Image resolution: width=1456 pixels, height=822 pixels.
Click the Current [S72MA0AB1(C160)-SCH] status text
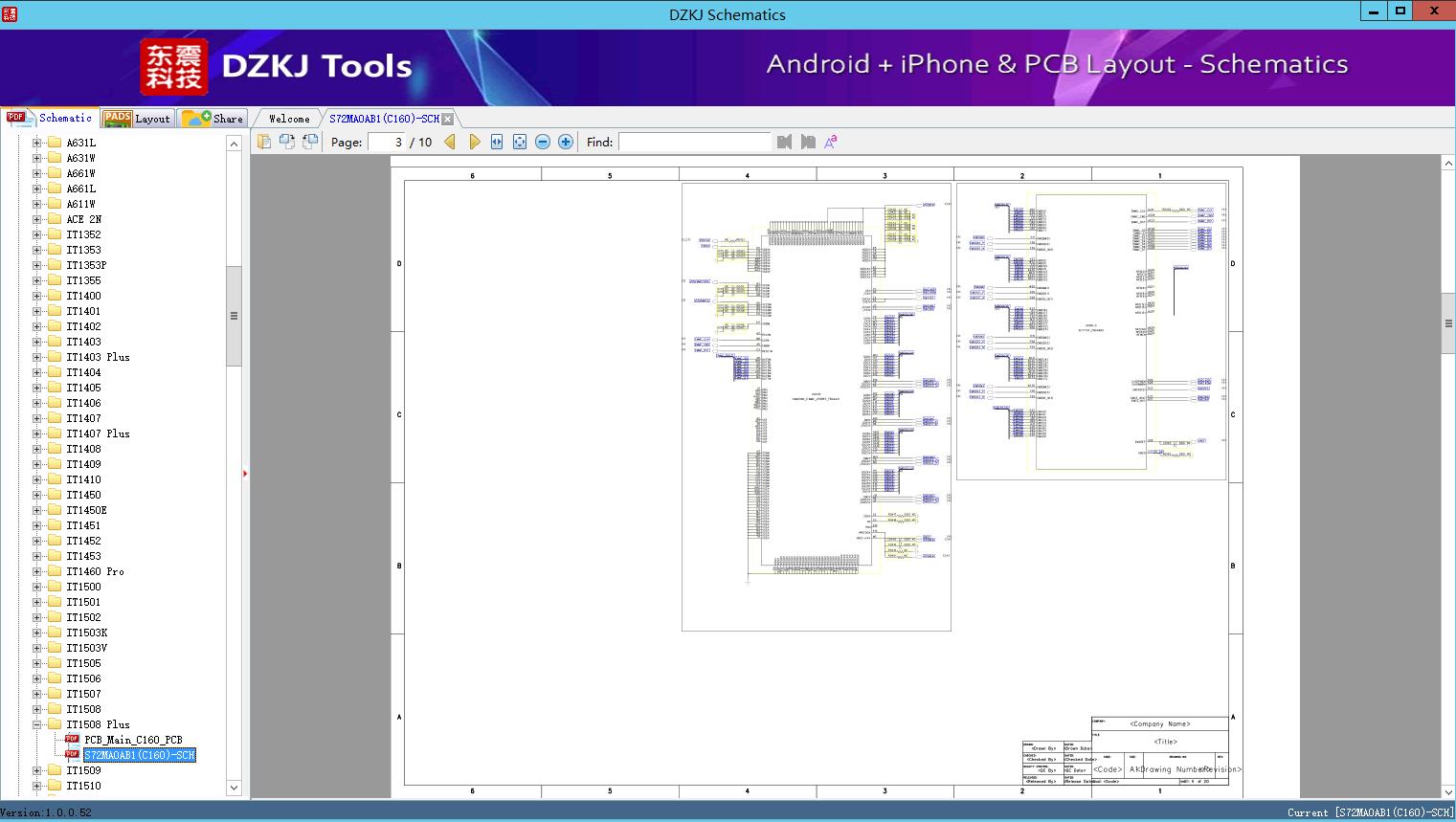pyautogui.click(x=1370, y=812)
